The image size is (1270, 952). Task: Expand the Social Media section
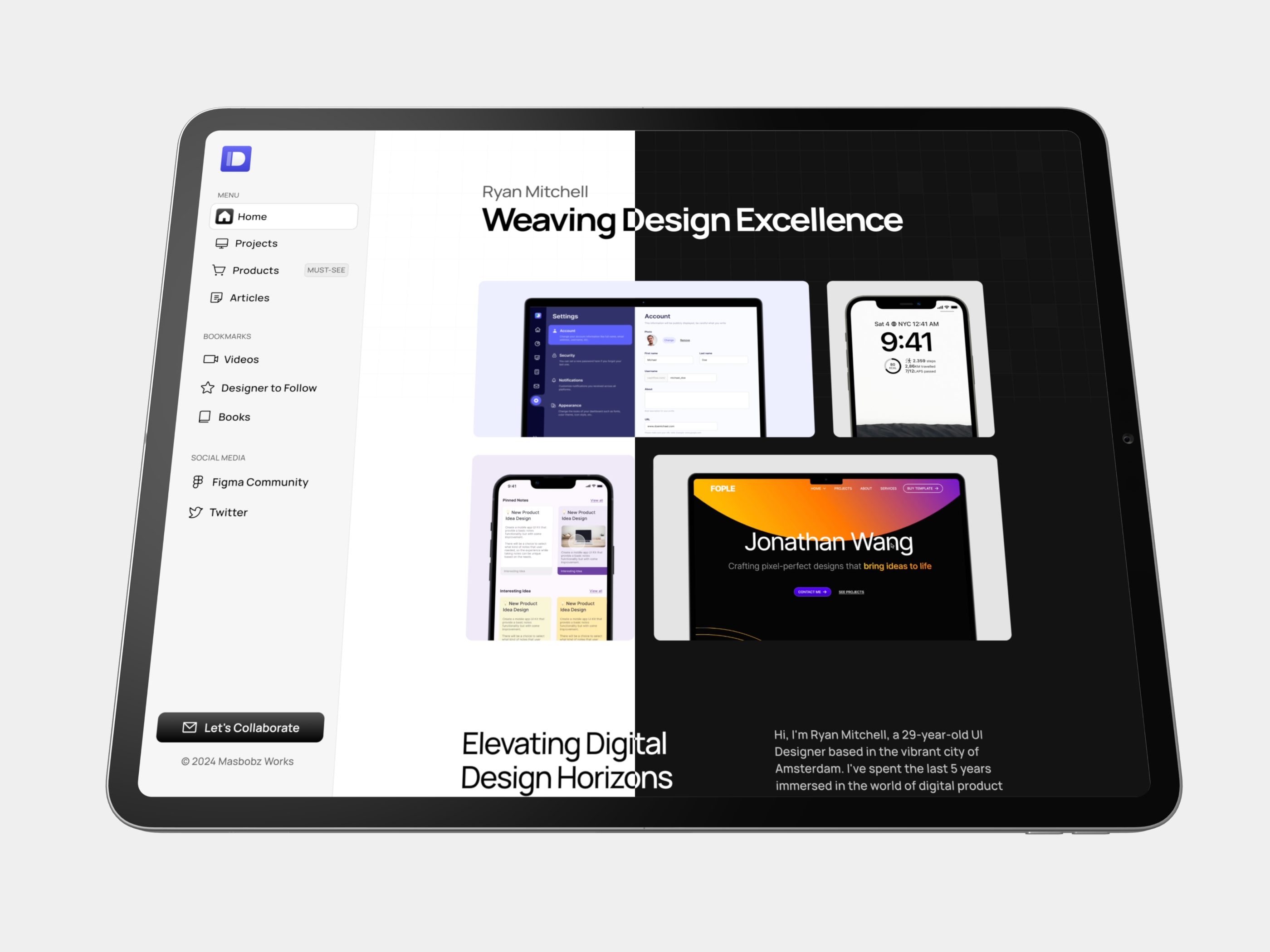(220, 458)
